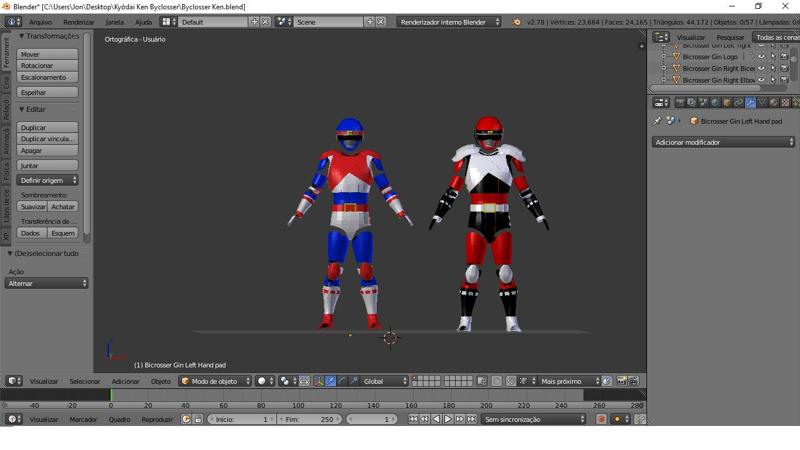
Task: Toggle selectability of Bicrosser Gin Right Bicep
Action: coord(772,69)
